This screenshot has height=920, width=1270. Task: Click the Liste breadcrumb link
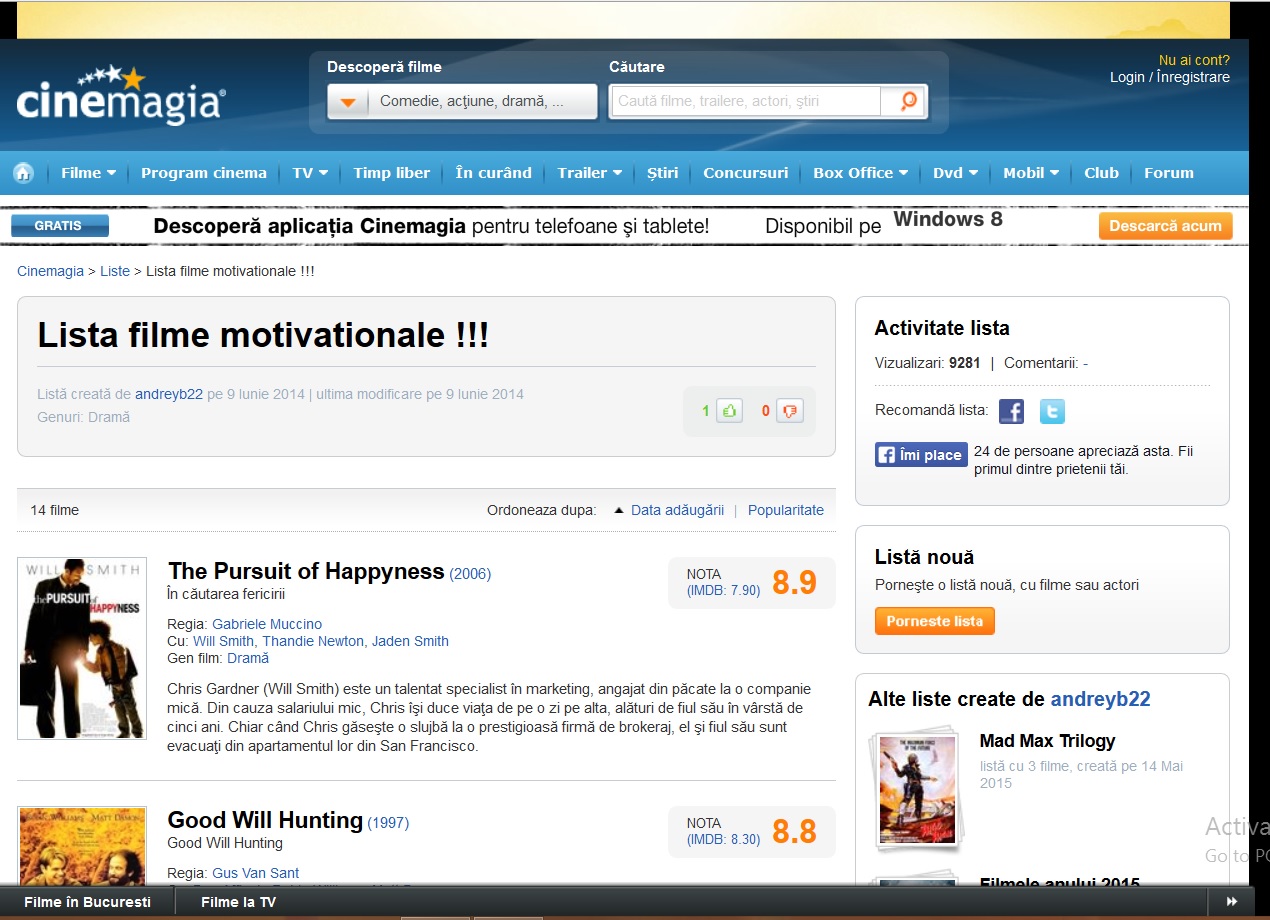[x=115, y=271]
